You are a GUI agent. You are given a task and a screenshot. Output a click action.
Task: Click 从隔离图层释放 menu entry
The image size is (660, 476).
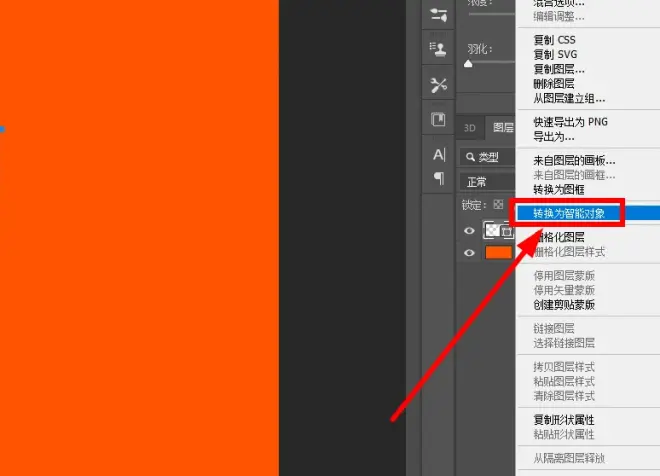(569, 458)
